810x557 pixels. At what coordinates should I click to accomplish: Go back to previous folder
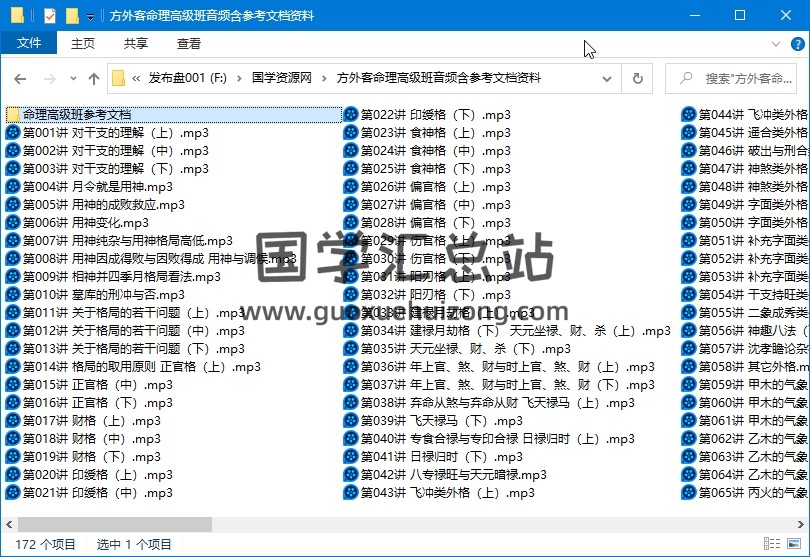click(20, 79)
